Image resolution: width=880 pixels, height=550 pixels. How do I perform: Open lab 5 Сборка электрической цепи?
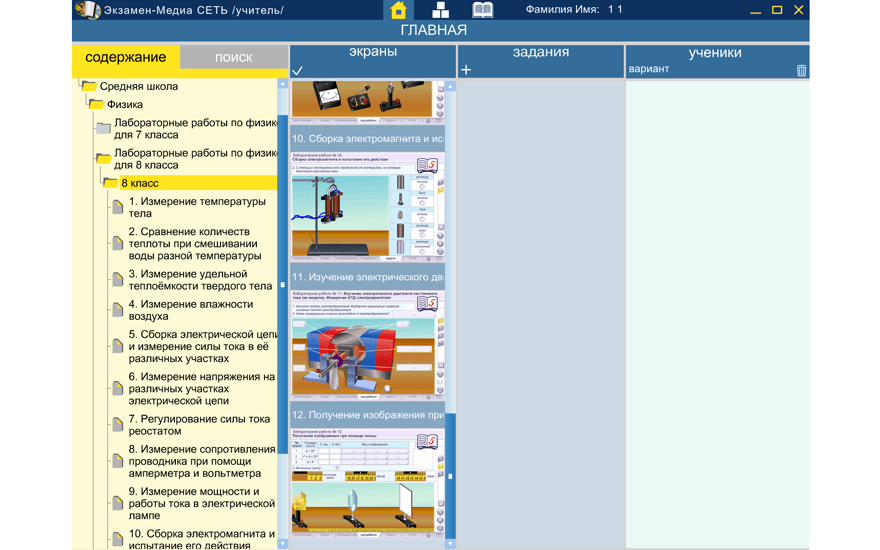click(203, 346)
